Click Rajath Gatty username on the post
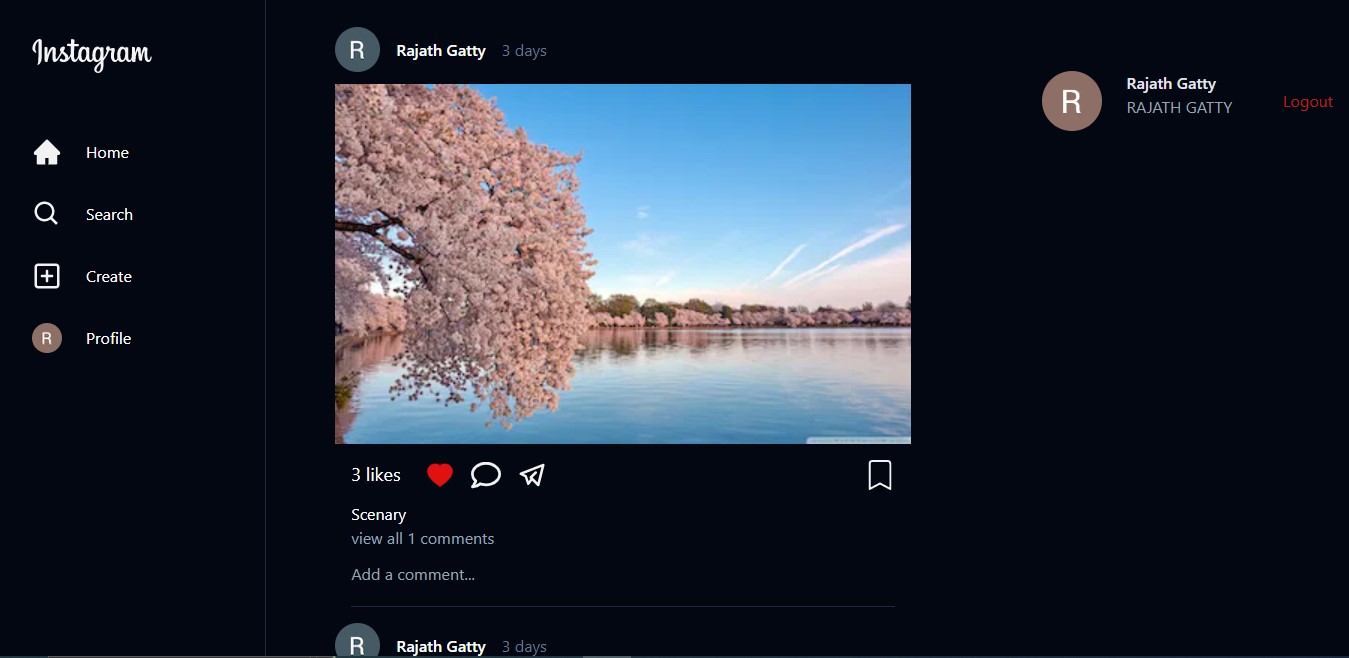This screenshot has height=658, width=1349. 441,50
